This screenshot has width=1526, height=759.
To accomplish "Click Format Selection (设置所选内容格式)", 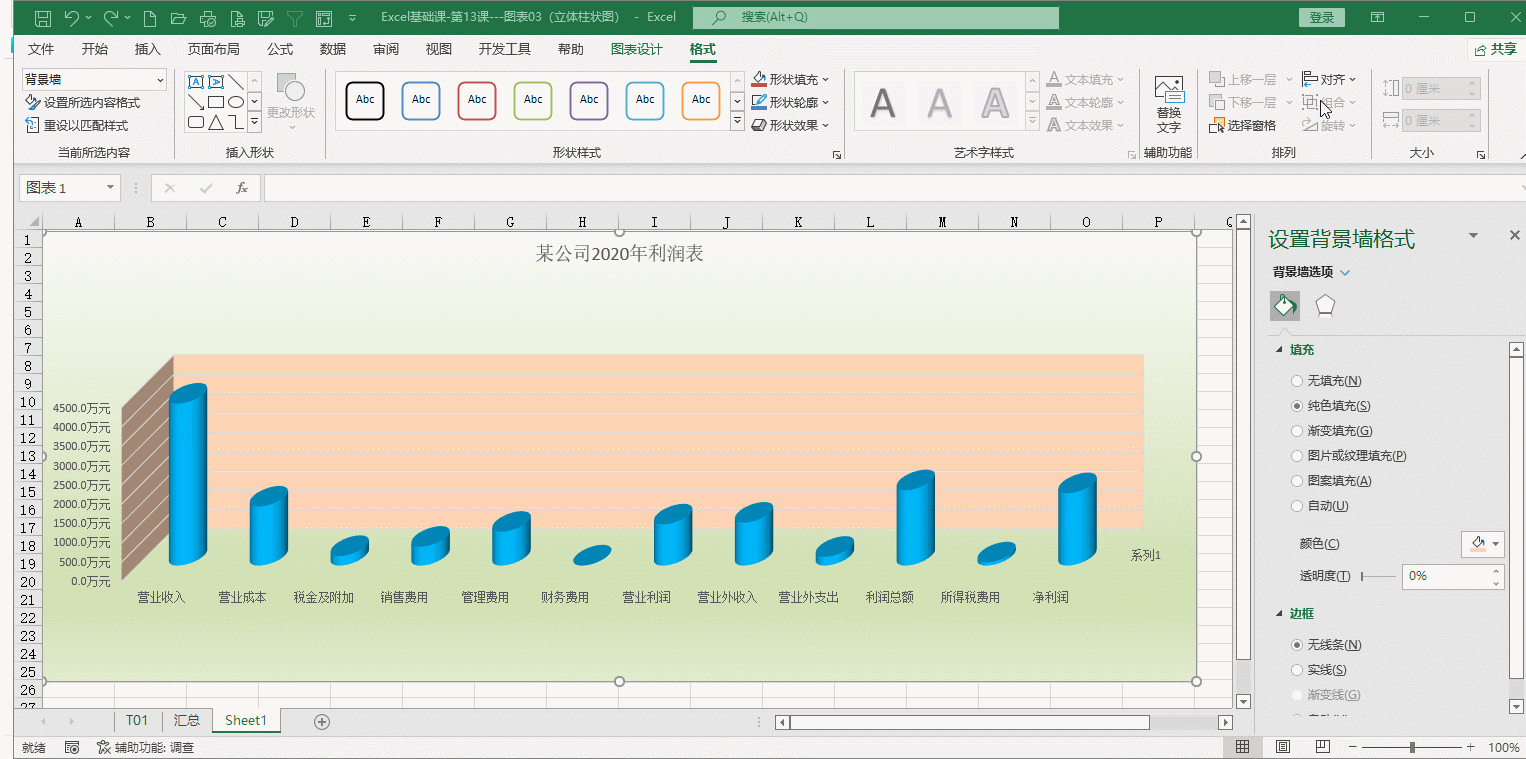I will pos(83,103).
